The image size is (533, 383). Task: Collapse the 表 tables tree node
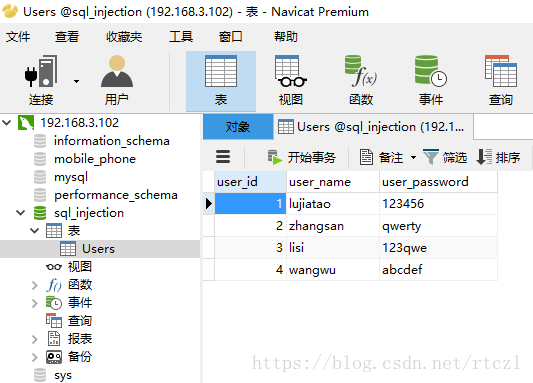(x=34, y=231)
